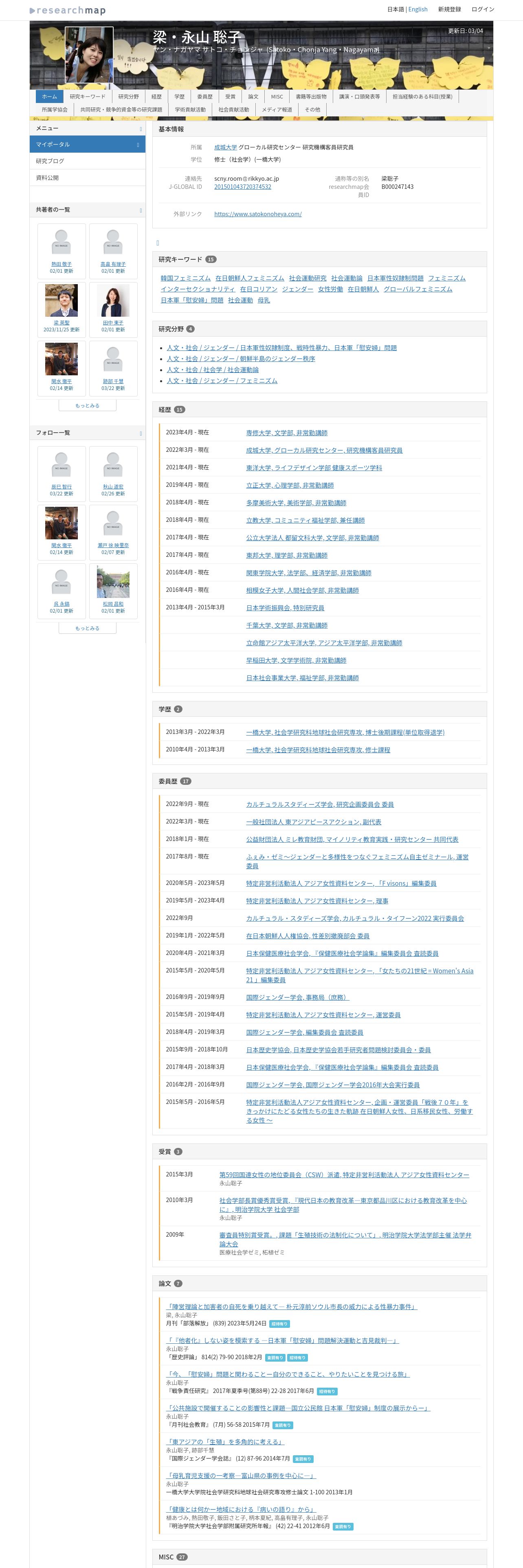Open 国際ジェンダー学会, 事務局(庶務) entry
The height and width of the screenshot is (1568, 523).
(x=298, y=997)
